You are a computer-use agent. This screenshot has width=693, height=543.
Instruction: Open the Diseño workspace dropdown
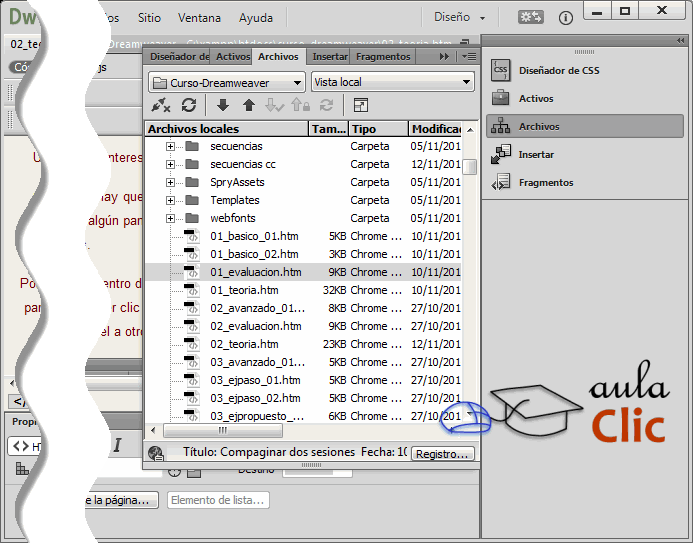click(x=460, y=17)
